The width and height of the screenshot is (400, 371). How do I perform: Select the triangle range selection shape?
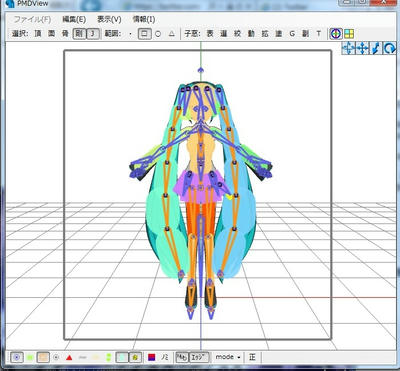click(171, 34)
